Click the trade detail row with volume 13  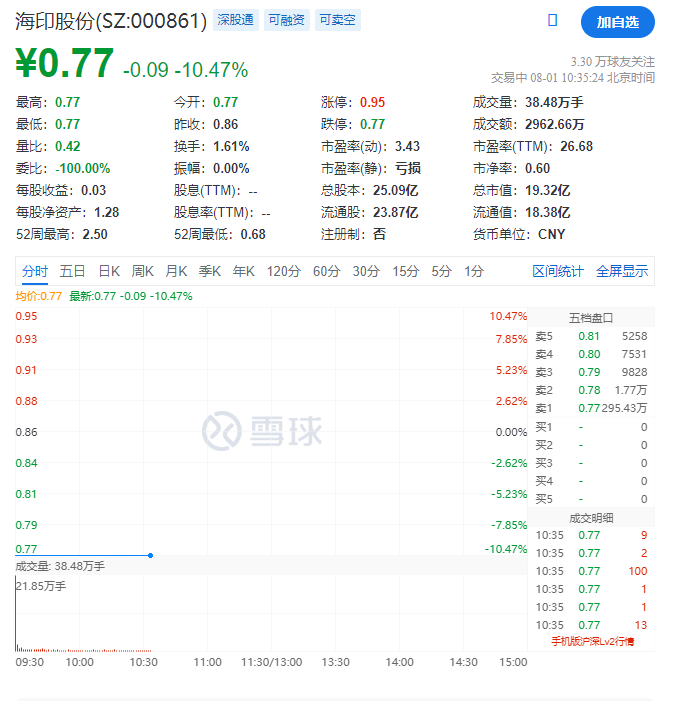point(591,625)
